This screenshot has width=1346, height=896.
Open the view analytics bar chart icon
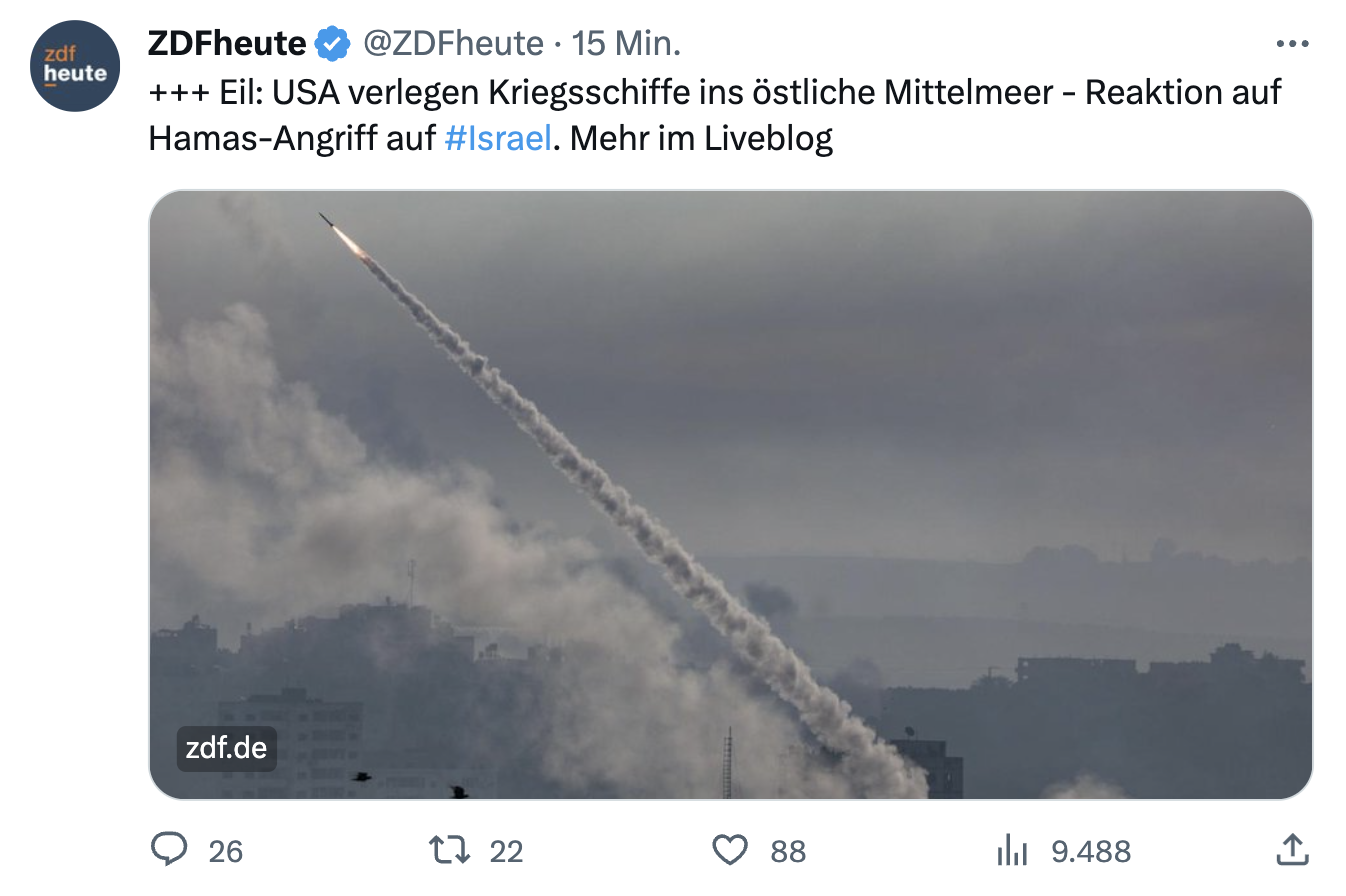tap(1012, 850)
